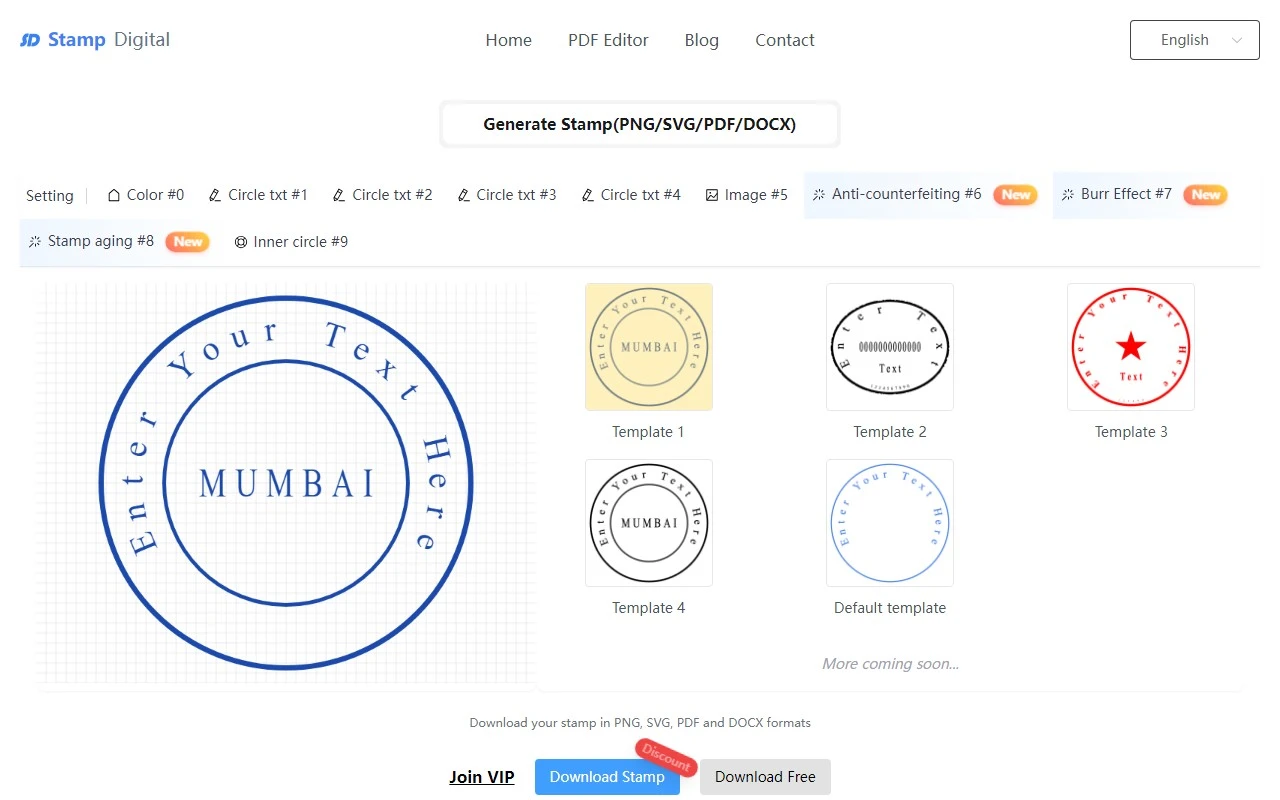Switch to Circle txt #2 tab
The image size is (1280, 800).
pyautogui.click(x=382, y=195)
